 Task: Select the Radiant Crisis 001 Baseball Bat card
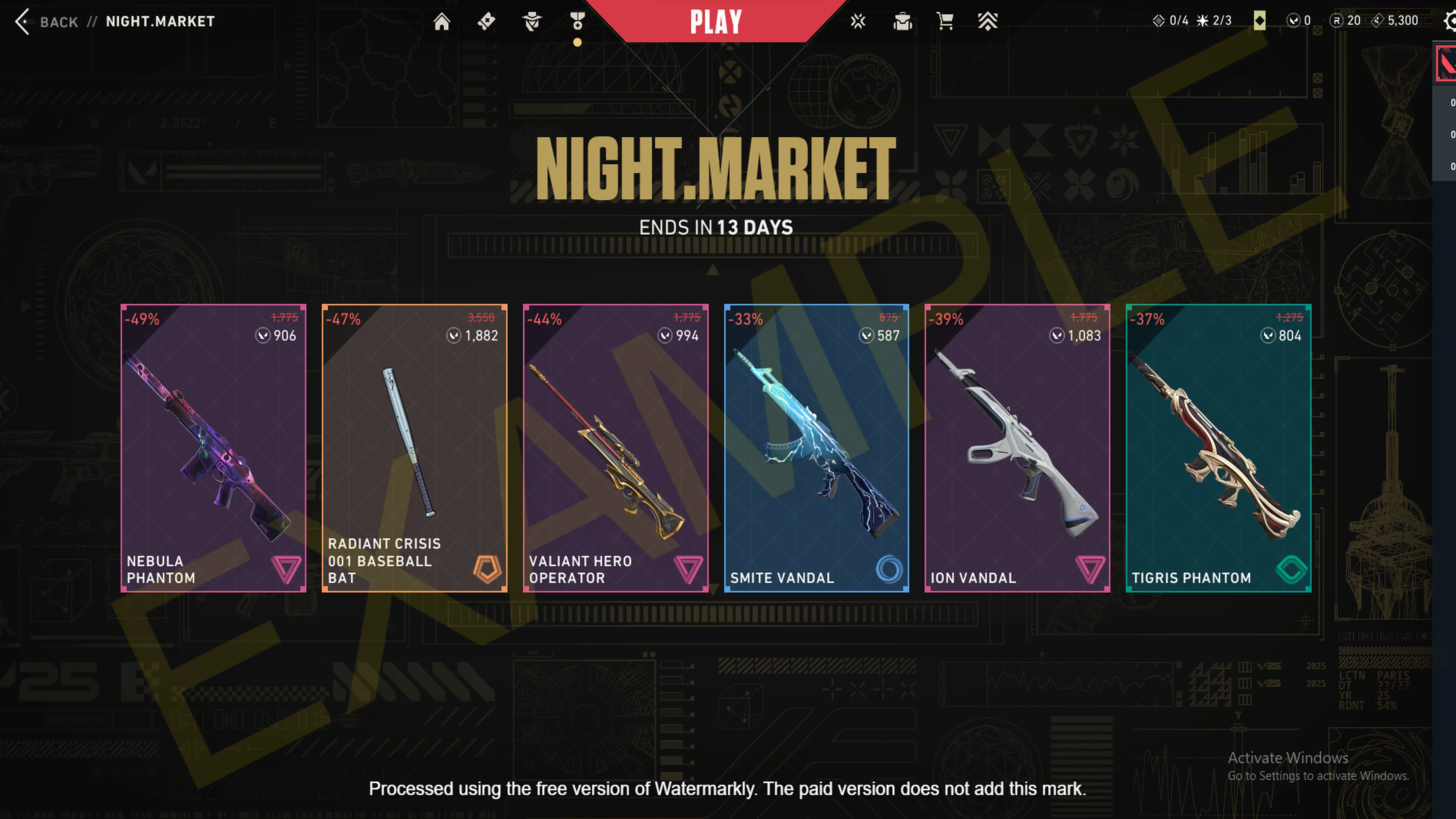[414, 448]
